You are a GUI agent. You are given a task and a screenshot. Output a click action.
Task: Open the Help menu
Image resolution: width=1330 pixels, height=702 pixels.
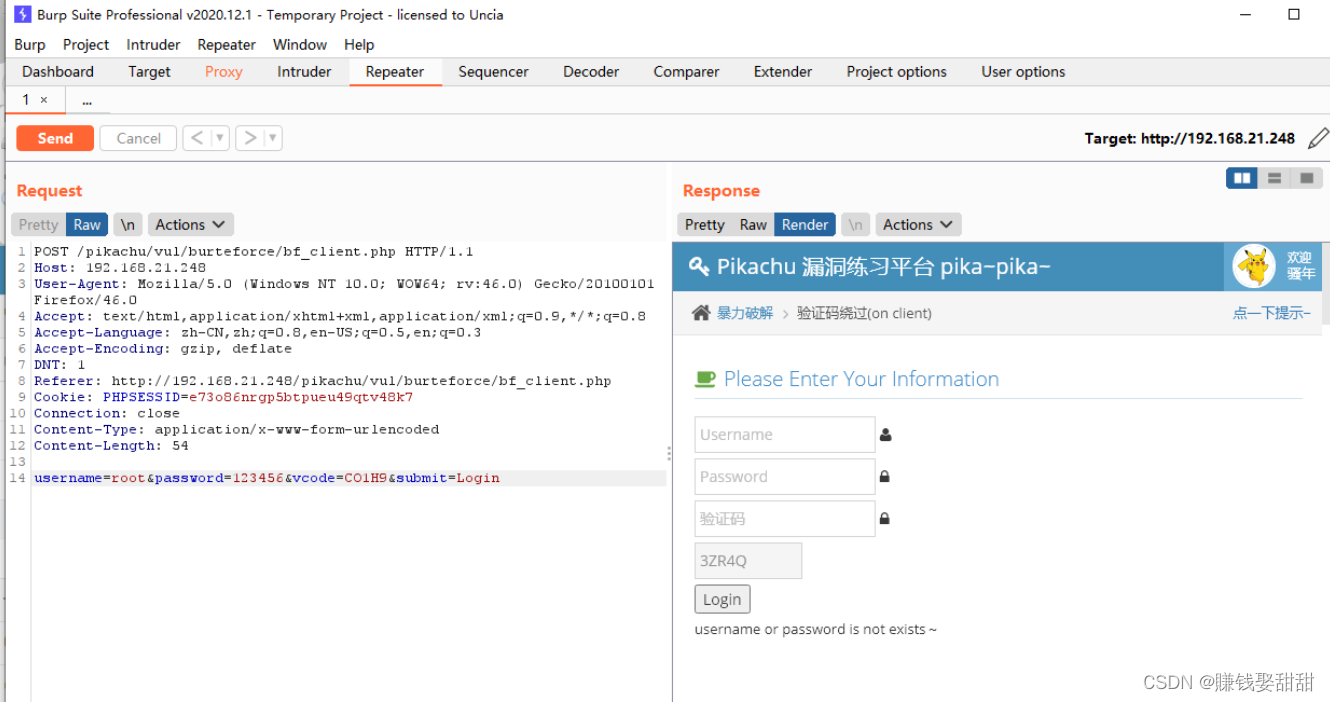click(x=359, y=44)
